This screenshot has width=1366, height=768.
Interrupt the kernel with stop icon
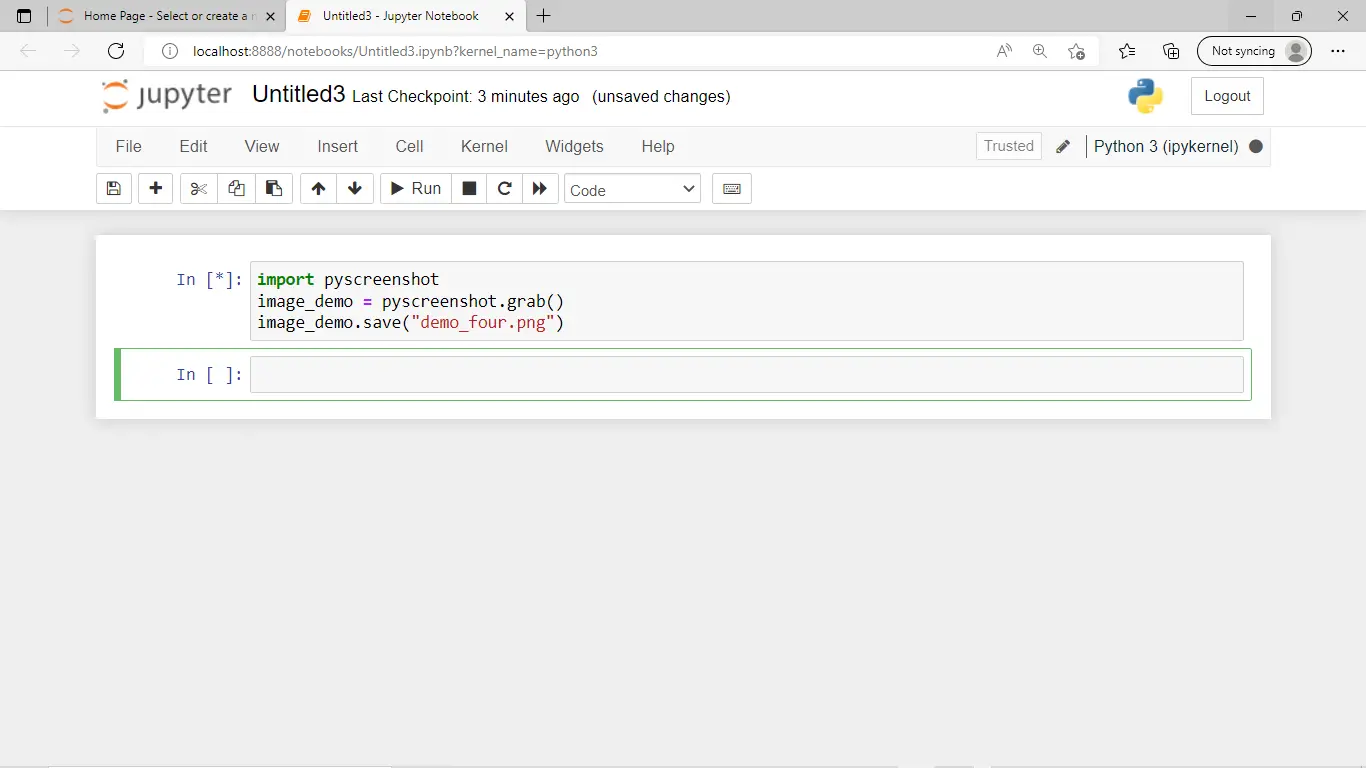[468, 188]
